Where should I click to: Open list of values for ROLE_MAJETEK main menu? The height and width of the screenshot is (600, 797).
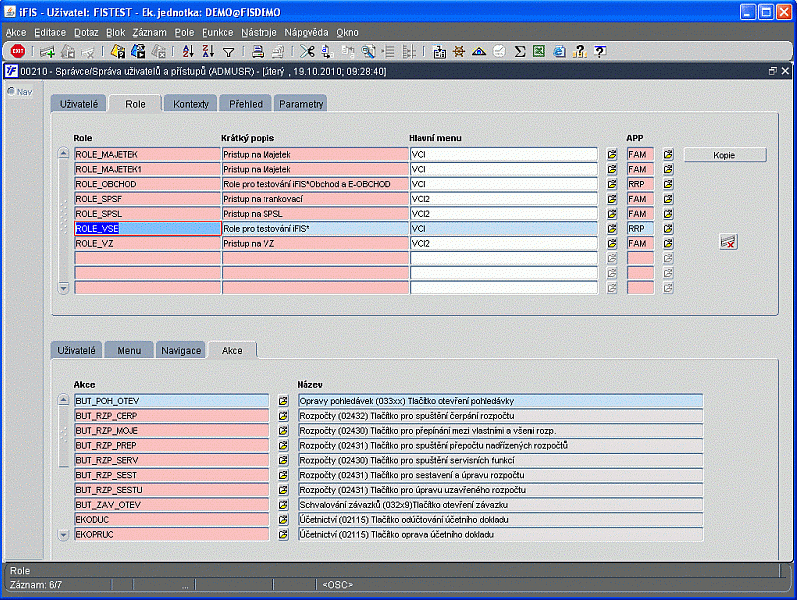coord(613,155)
